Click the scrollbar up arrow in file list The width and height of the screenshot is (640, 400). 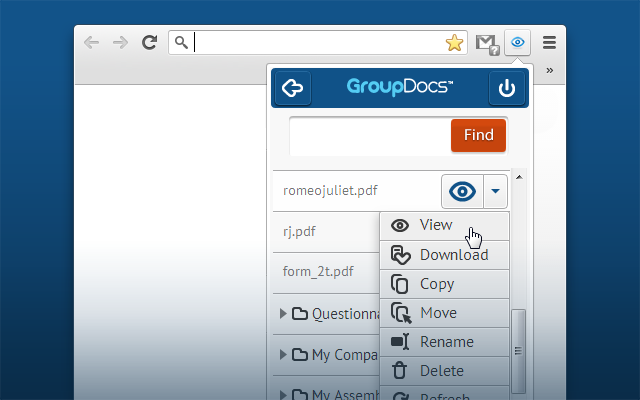519,177
